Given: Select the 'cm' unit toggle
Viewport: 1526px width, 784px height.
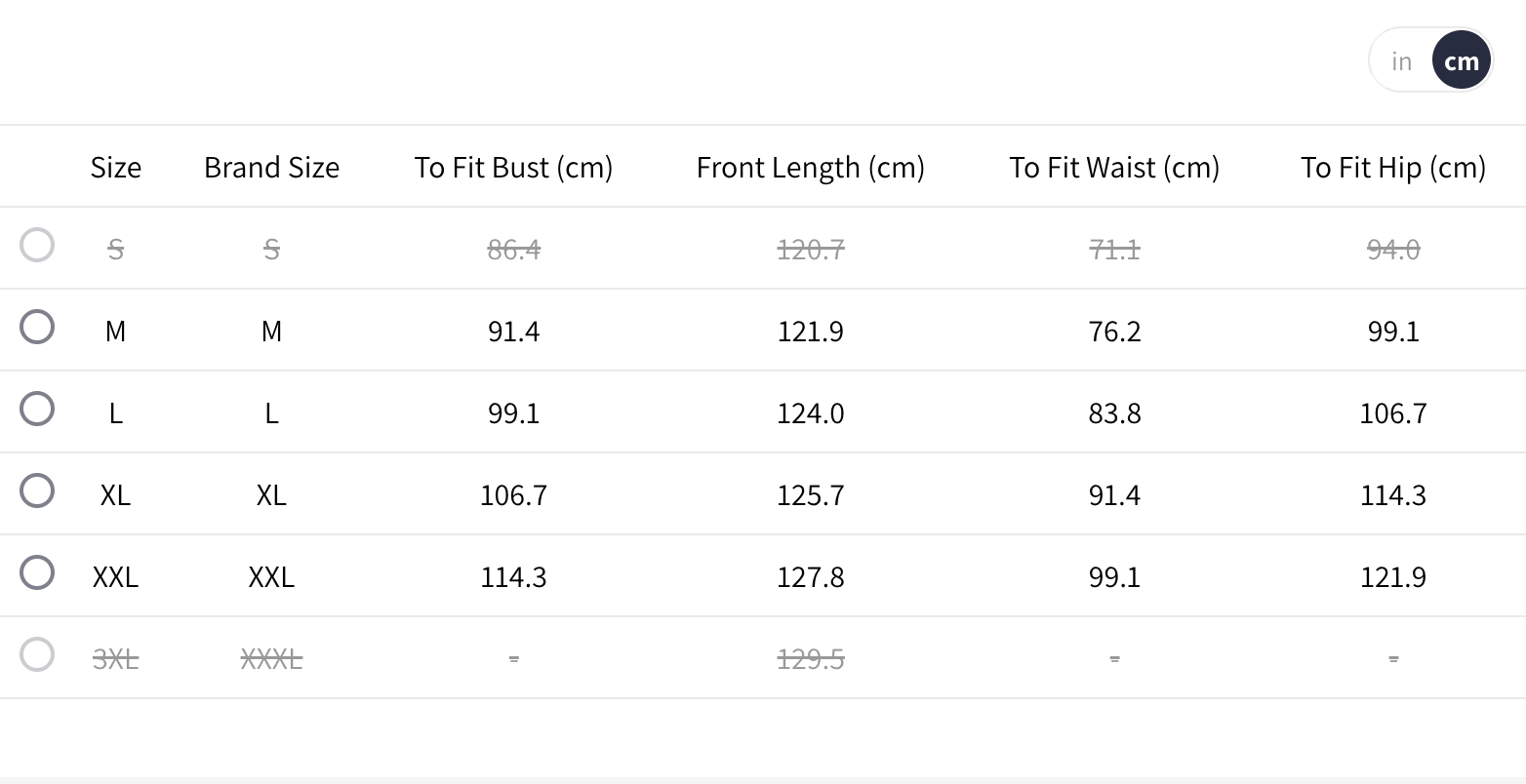Looking at the screenshot, I should click(1461, 61).
